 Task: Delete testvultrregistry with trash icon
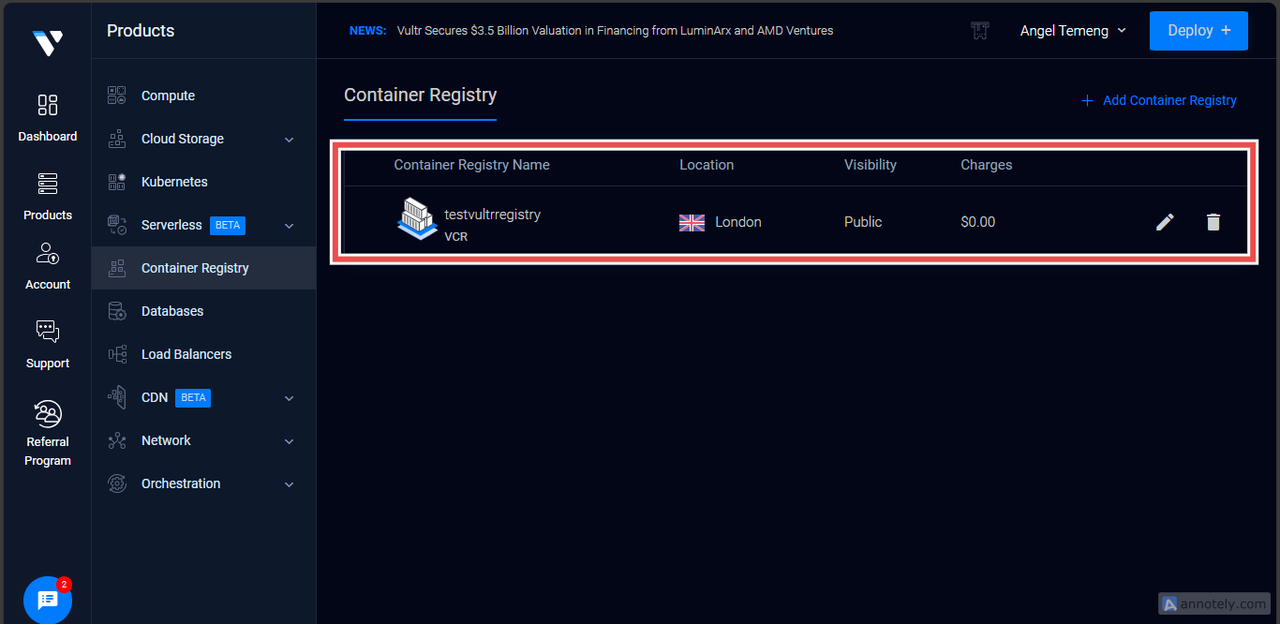(x=1213, y=222)
